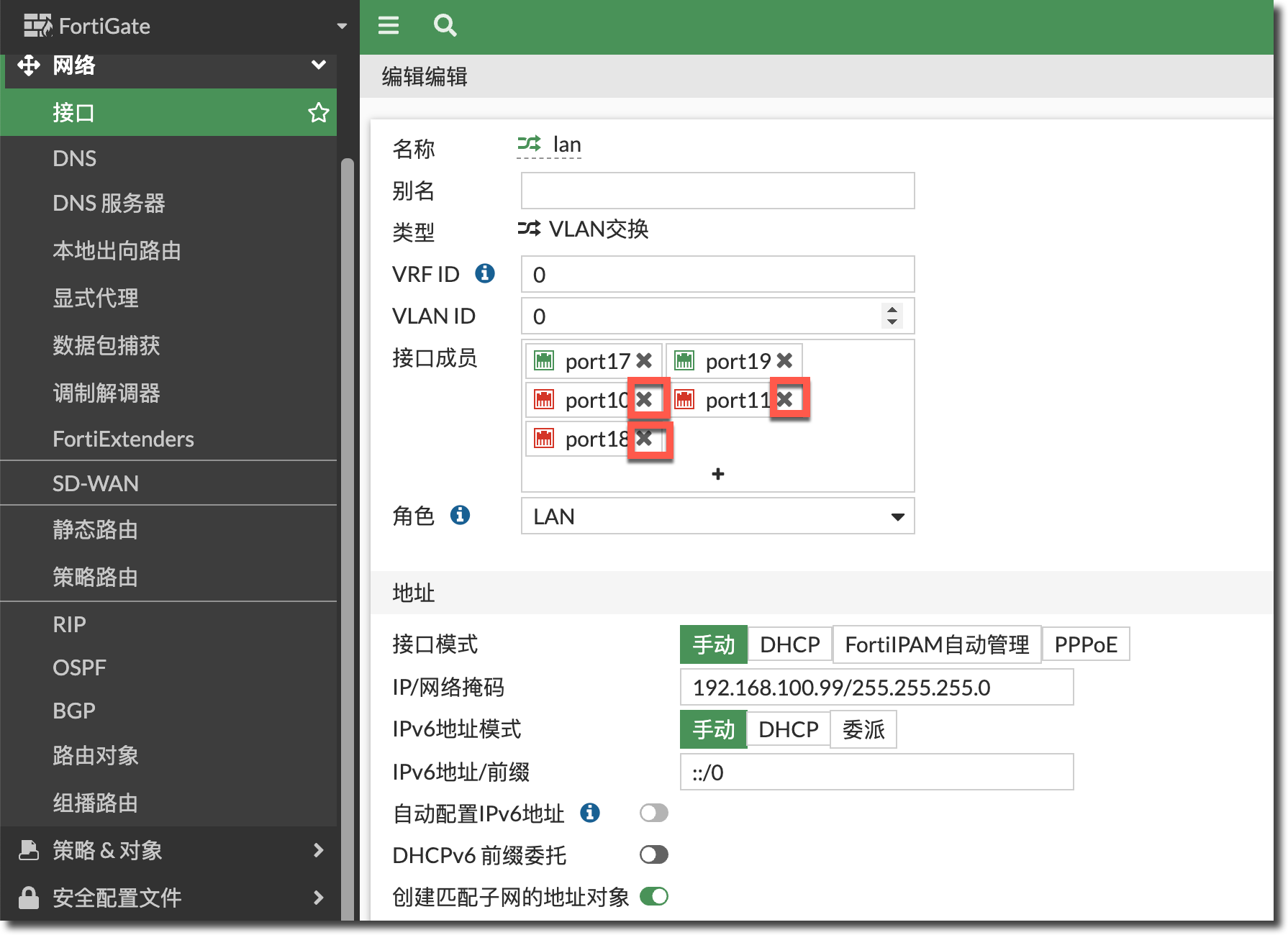Click the hamburger menu icon in header
The width and height of the screenshot is (1288, 935).
click(x=388, y=26)
